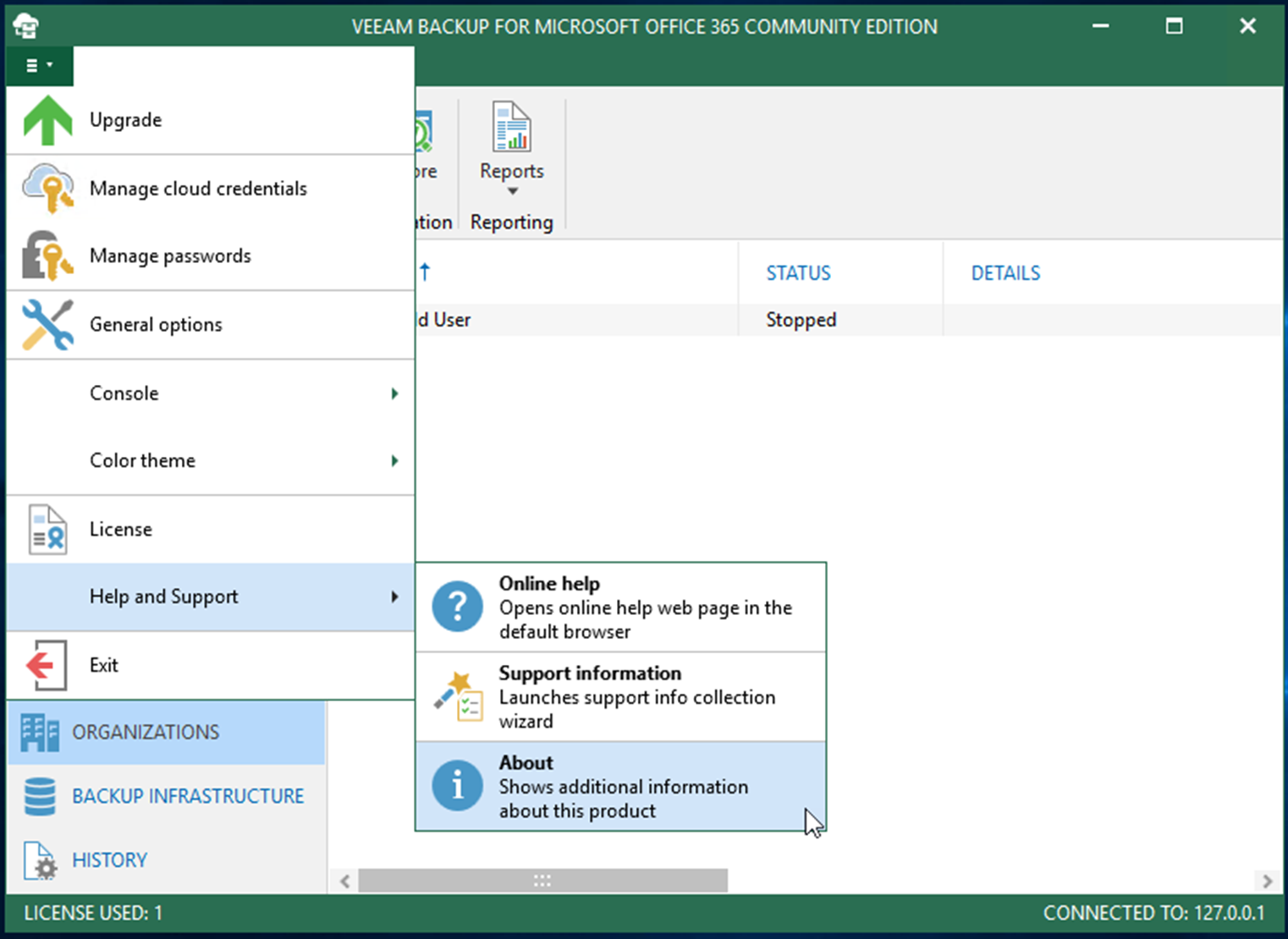The height and width of the screenshot is (939, 1288).
Task: Click the About info icon
Action: [x=458, y=786]
